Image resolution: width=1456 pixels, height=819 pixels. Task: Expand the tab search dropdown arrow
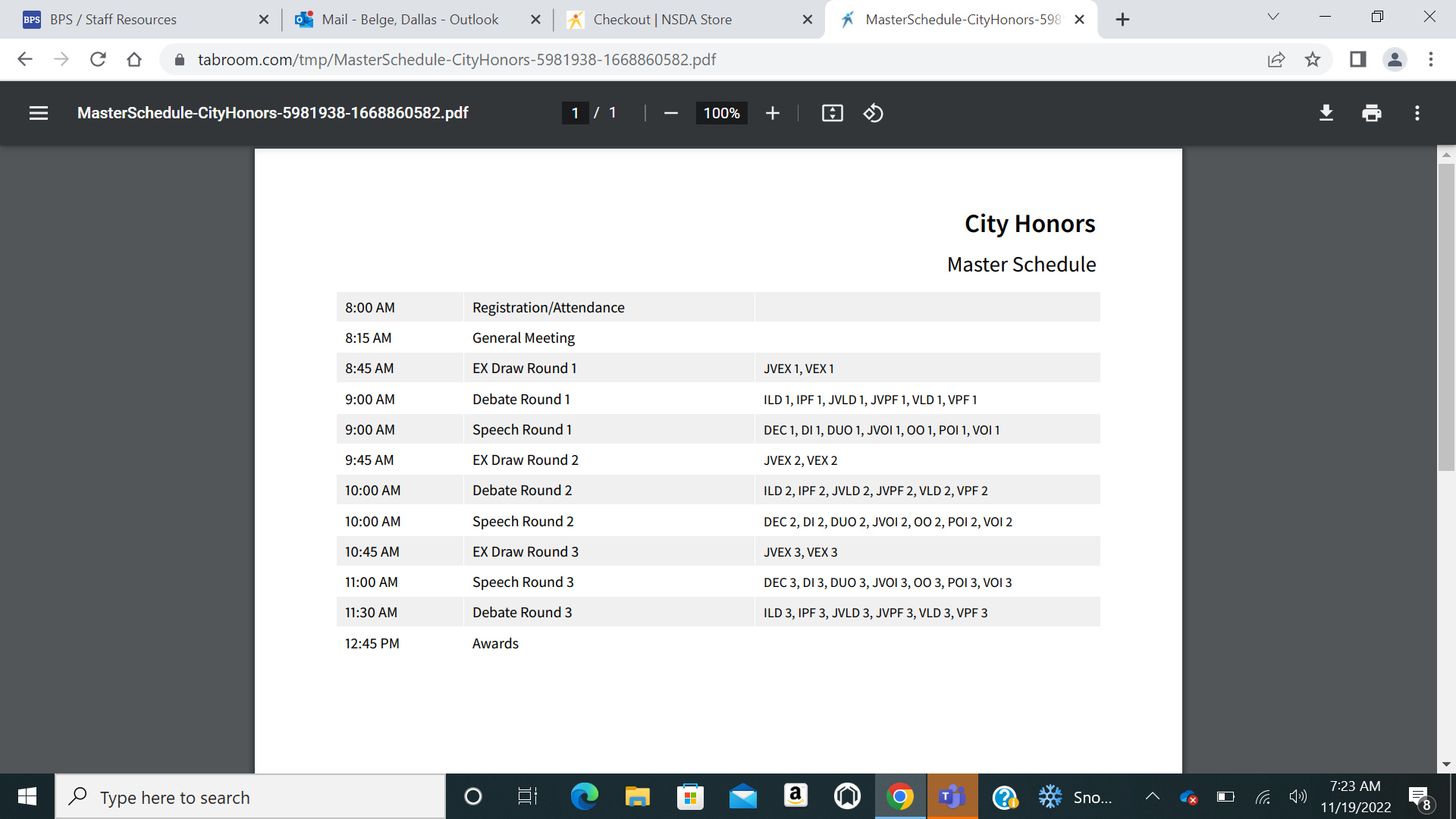tap(1272, 17)
